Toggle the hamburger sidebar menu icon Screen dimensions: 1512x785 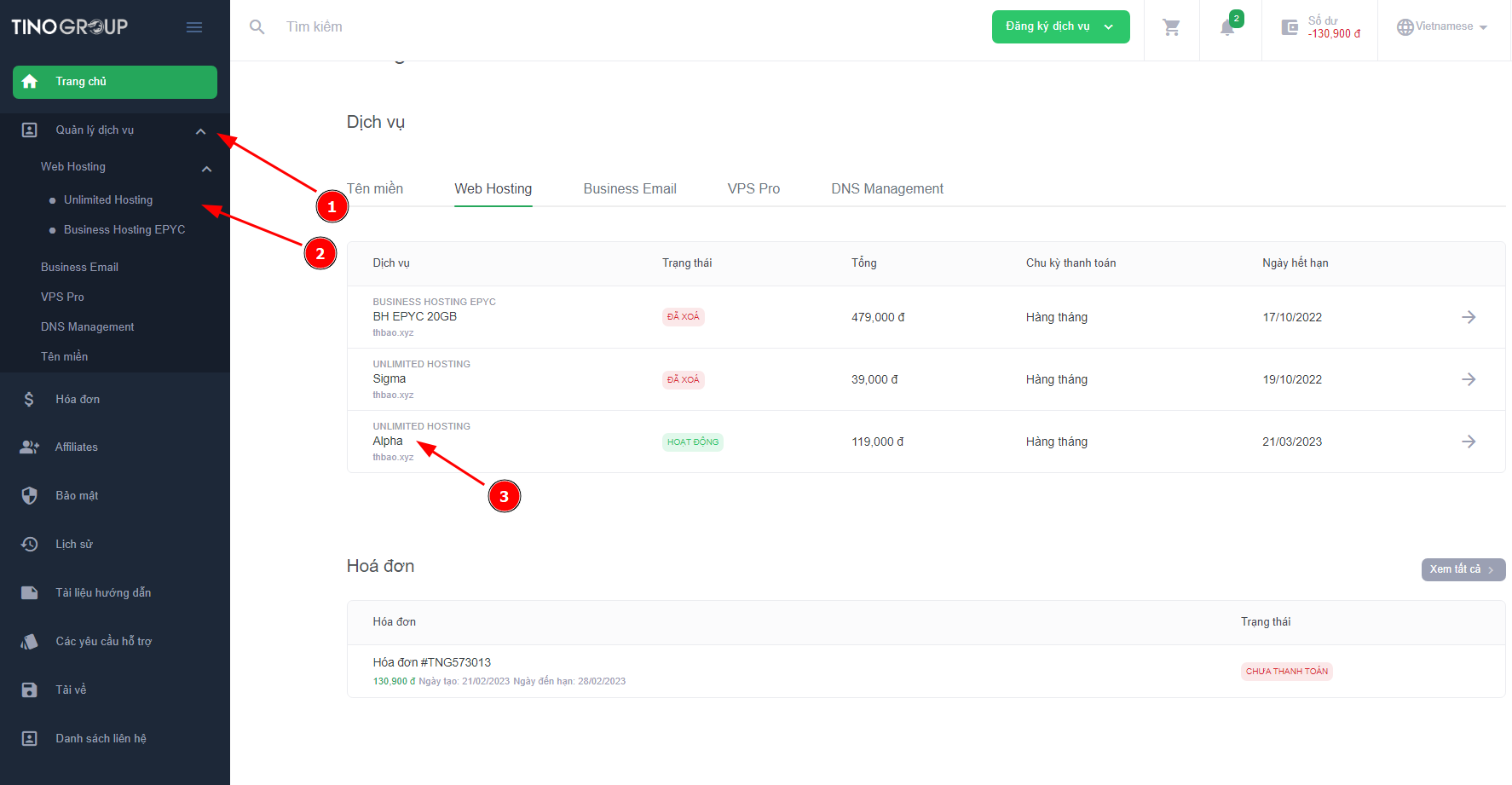coord(194,27)
